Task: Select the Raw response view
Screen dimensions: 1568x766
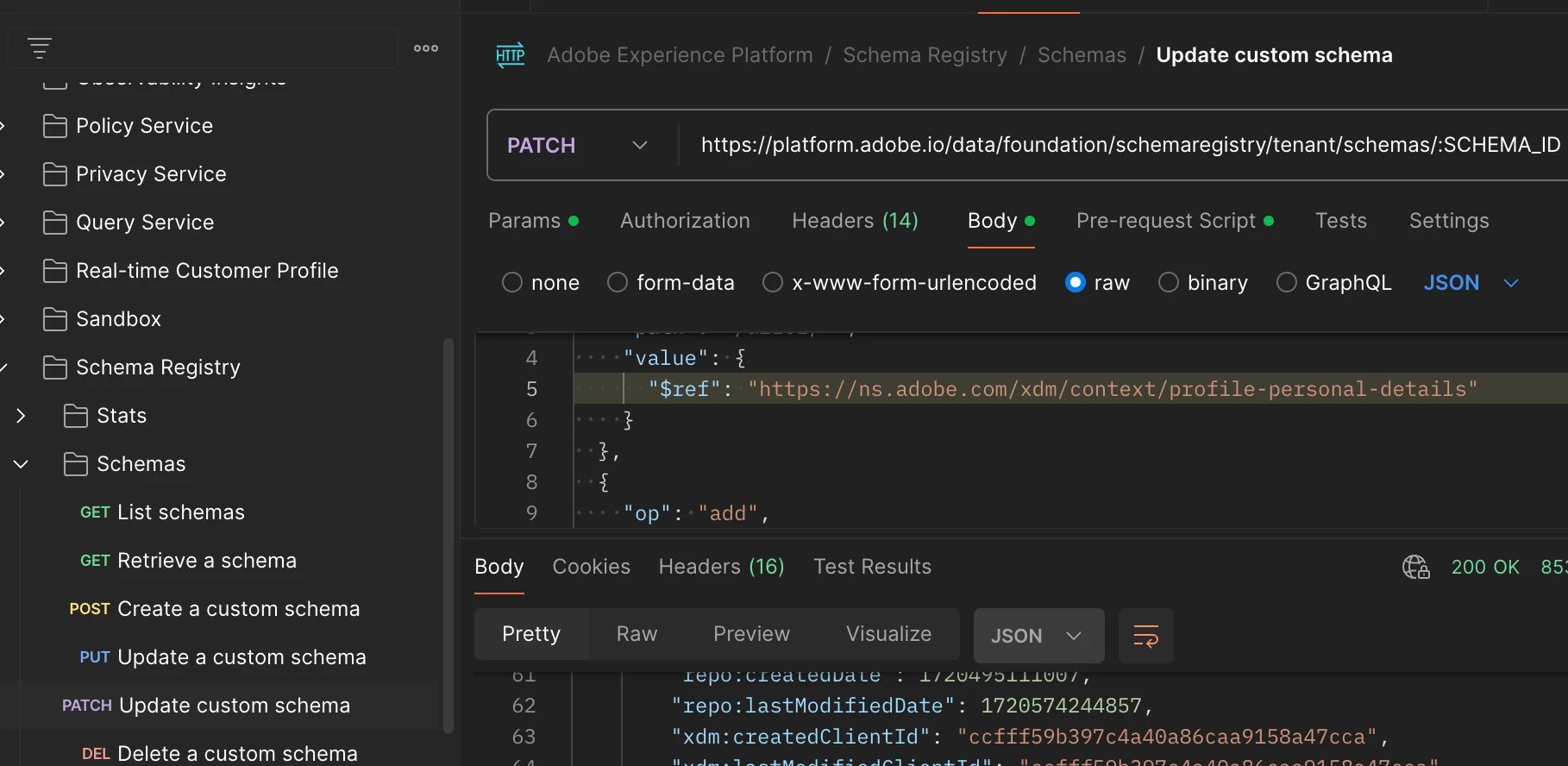Action: 637,634
